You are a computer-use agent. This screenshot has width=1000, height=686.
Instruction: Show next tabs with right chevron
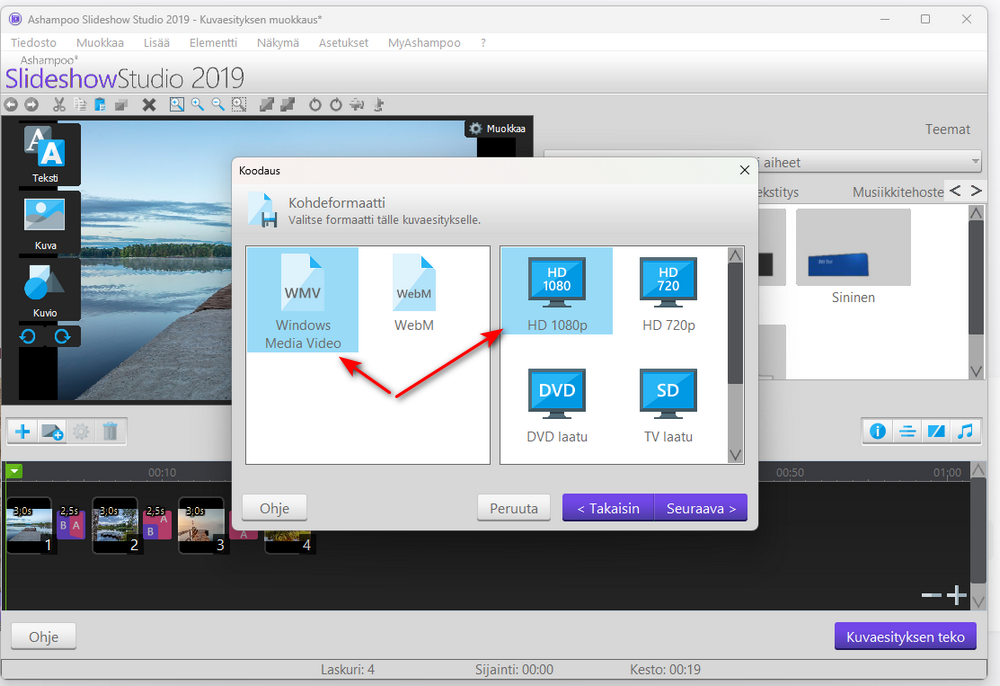coord(976,191)
